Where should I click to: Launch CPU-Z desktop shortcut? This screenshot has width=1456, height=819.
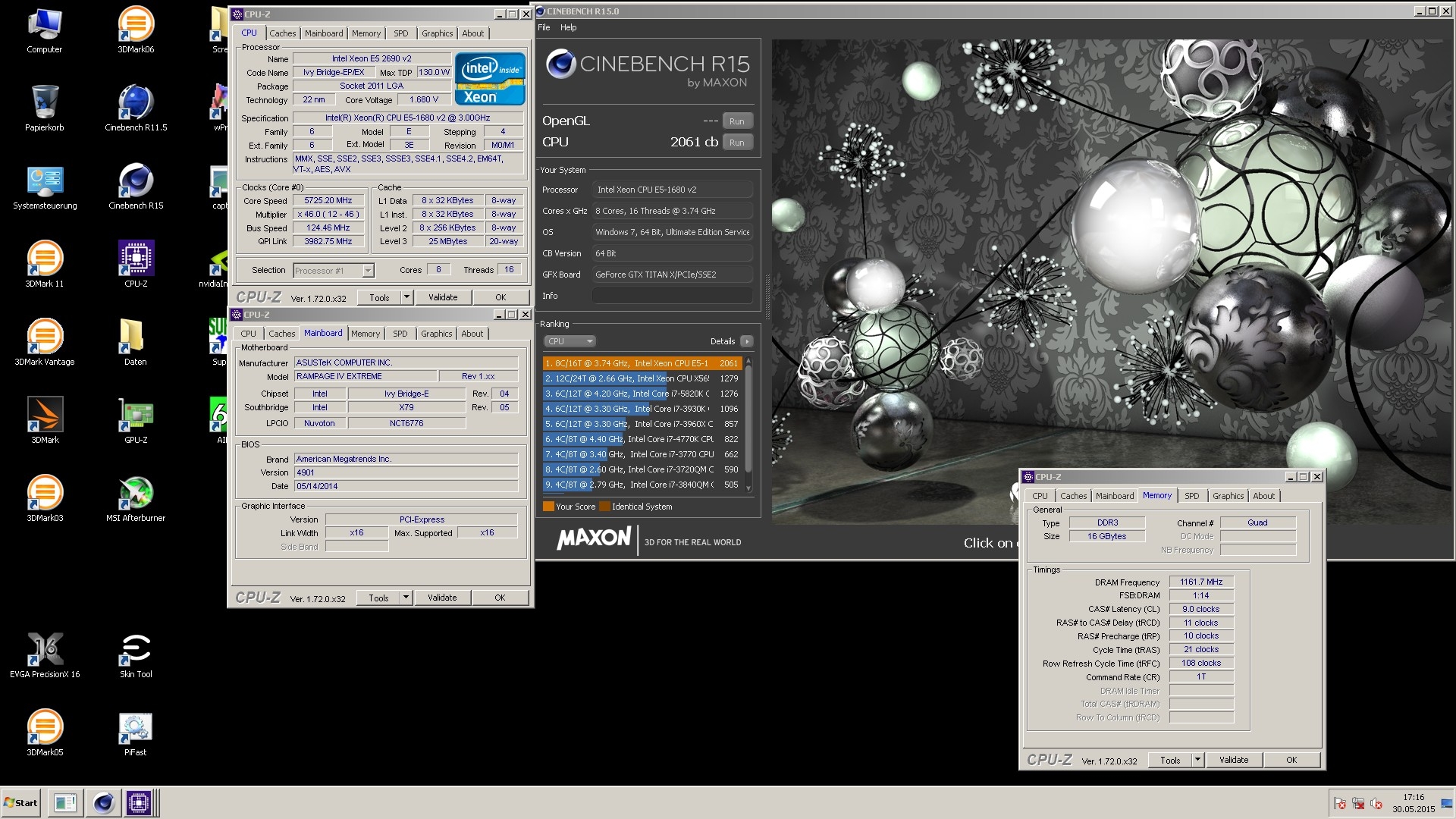coord(136,265)
